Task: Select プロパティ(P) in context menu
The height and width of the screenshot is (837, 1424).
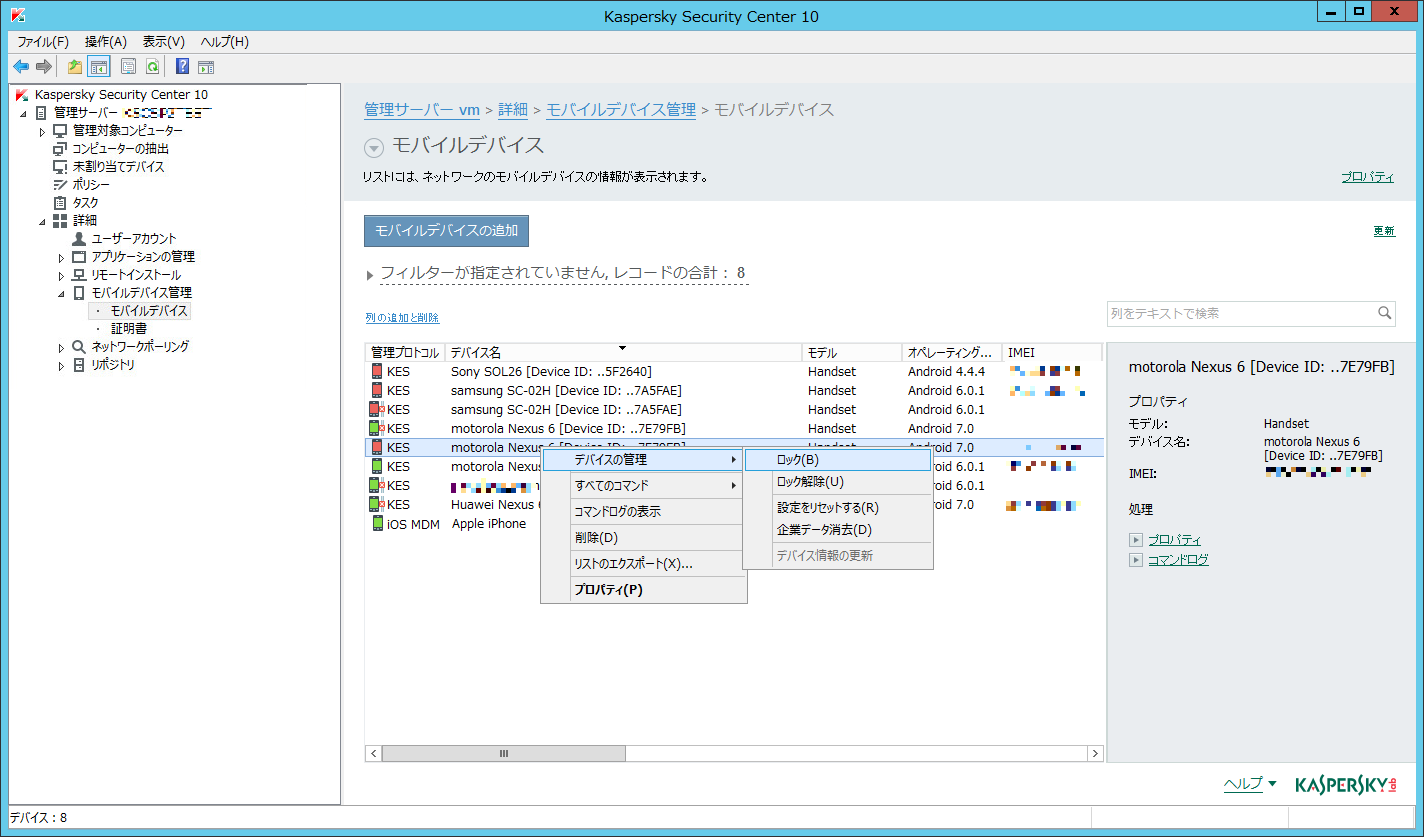Action: tap(643, 590)
